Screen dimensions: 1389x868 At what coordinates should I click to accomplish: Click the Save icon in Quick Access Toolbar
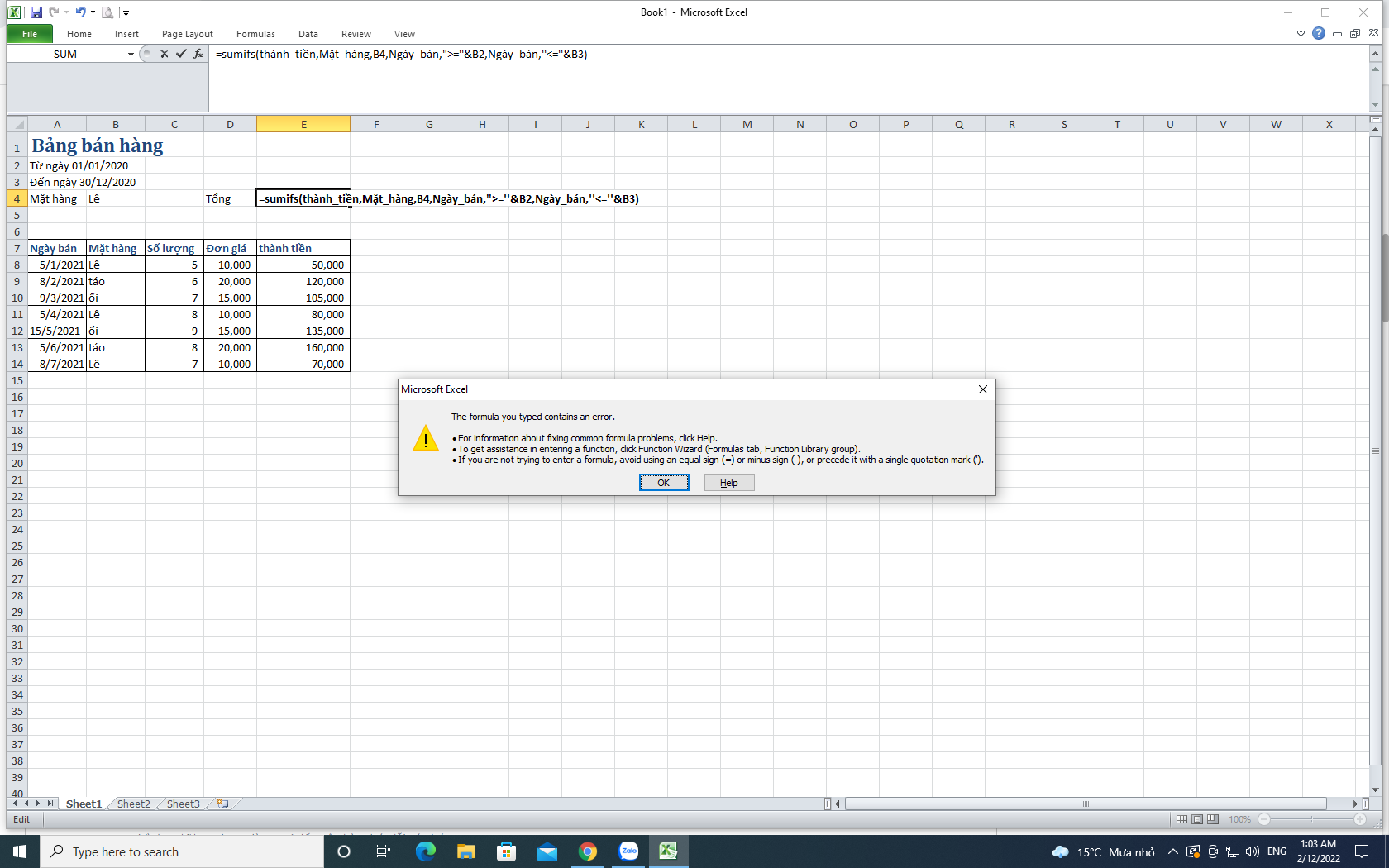(36, 12)
